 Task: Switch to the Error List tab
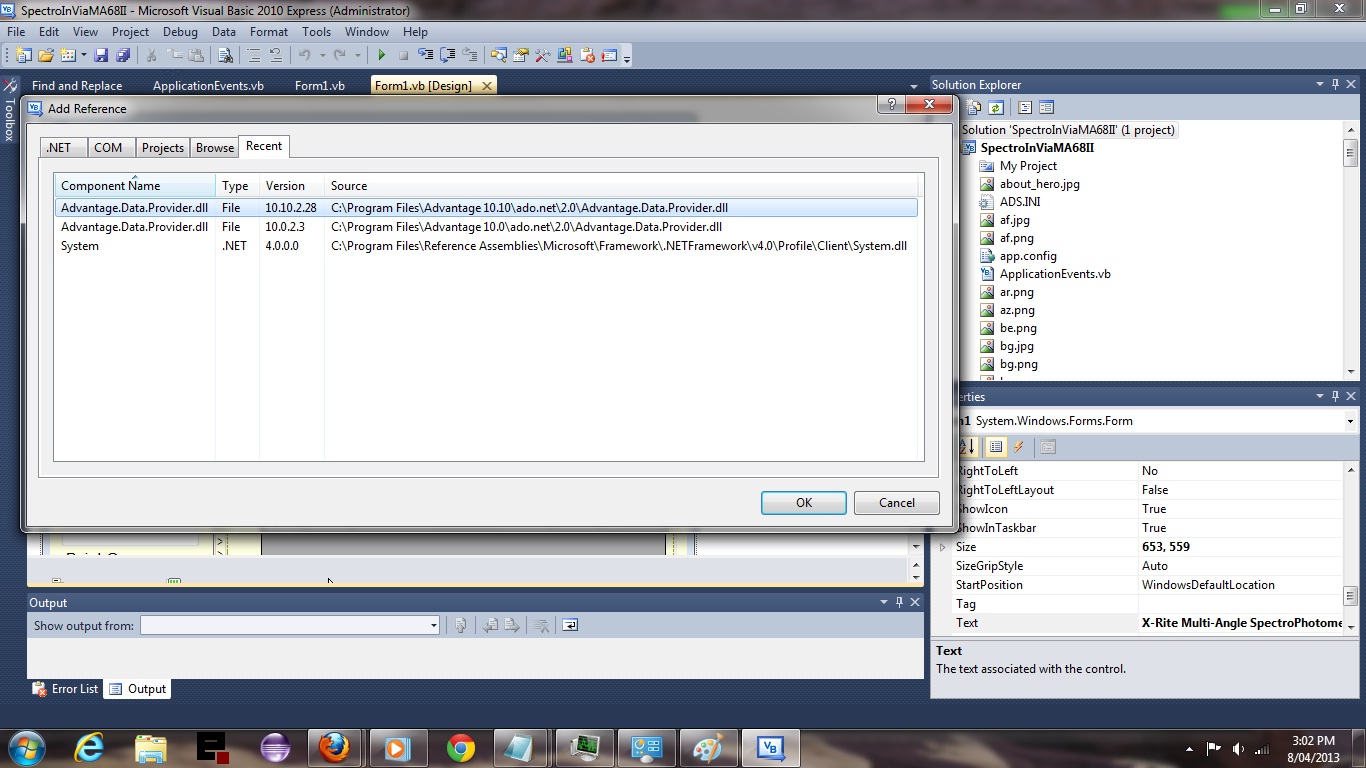point(65,689)
